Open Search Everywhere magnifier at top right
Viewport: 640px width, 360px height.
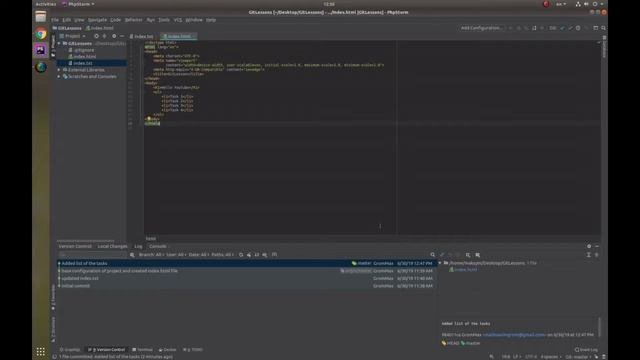[x=603, y=28]
